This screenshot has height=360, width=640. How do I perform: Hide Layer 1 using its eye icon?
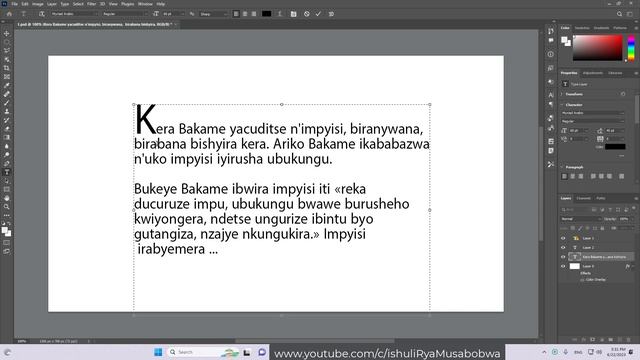(x=563, y=238)
